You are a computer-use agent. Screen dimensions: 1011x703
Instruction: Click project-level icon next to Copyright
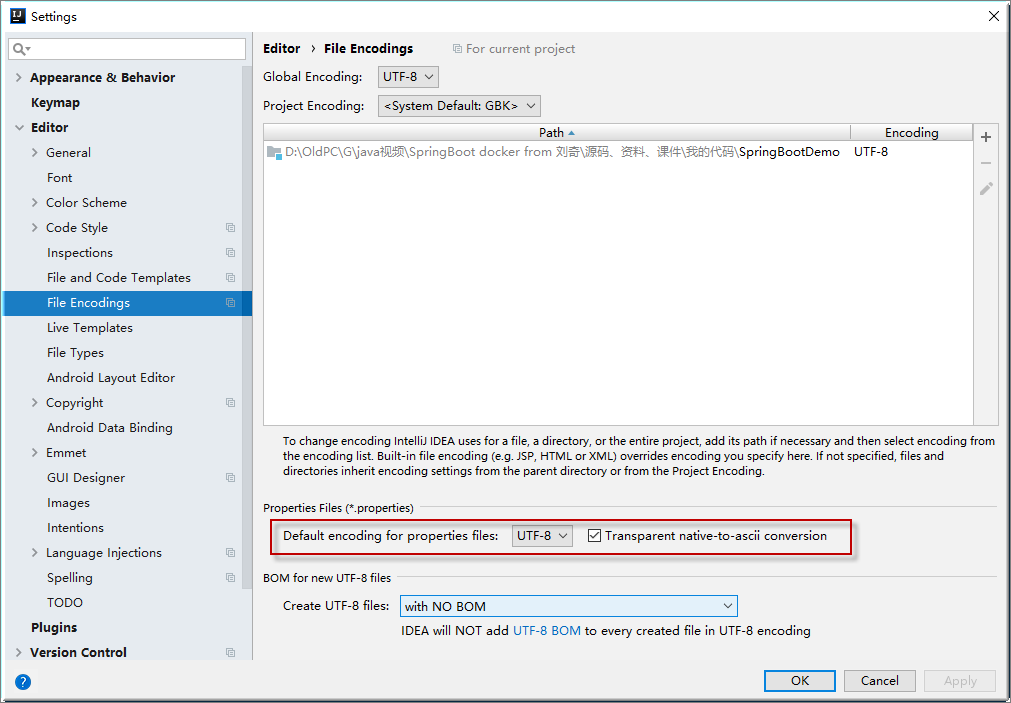pos(230,402)
